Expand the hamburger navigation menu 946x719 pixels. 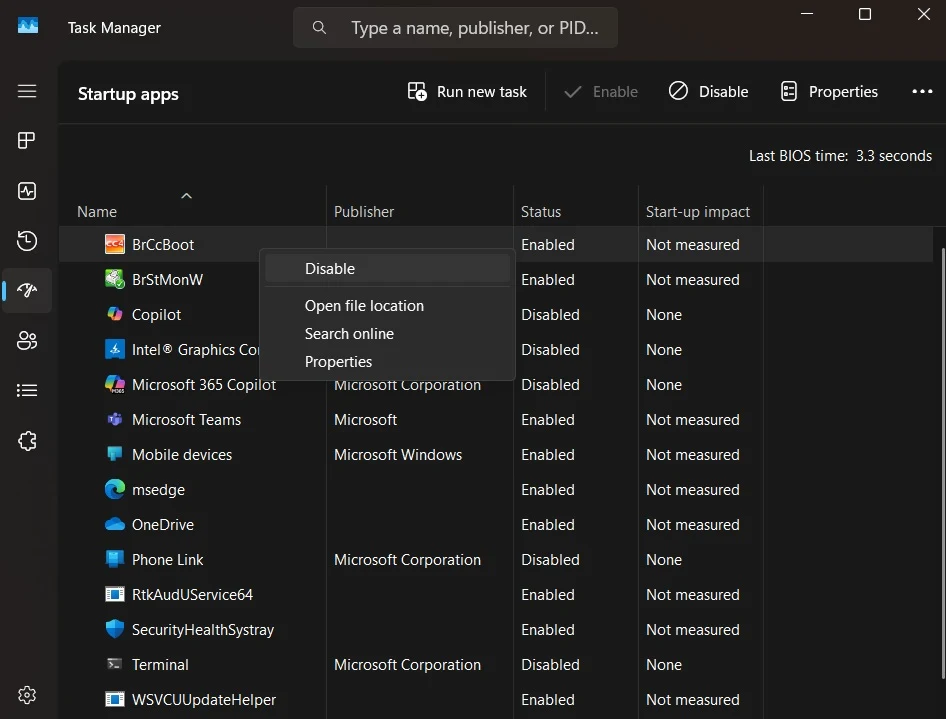coord(27,91)
